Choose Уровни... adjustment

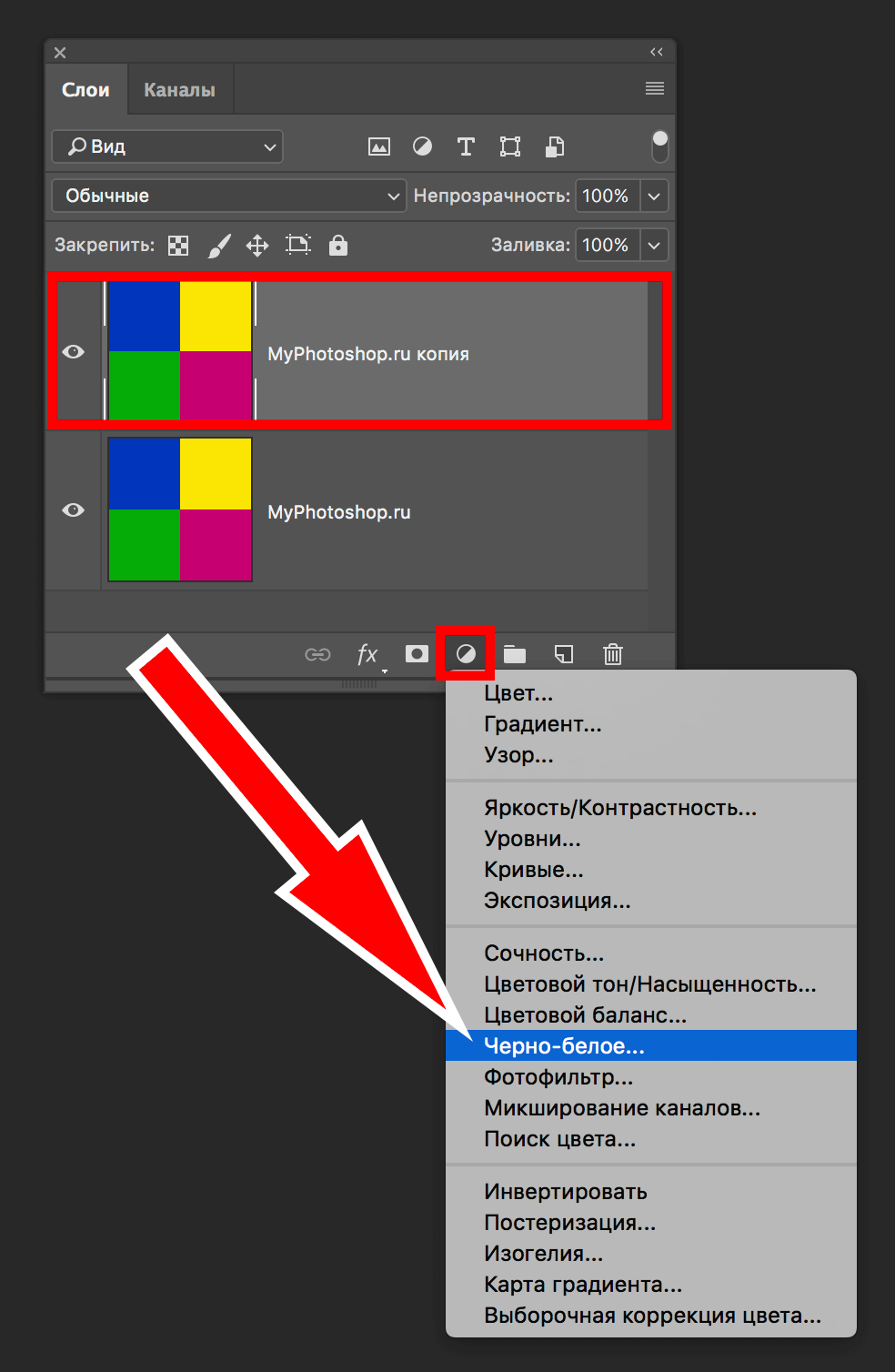coord(651,839)
